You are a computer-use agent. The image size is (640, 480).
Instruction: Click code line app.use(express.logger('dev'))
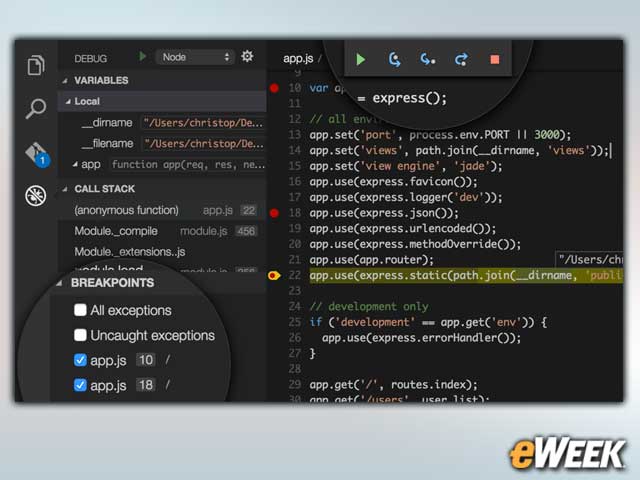tap(406, 198)
